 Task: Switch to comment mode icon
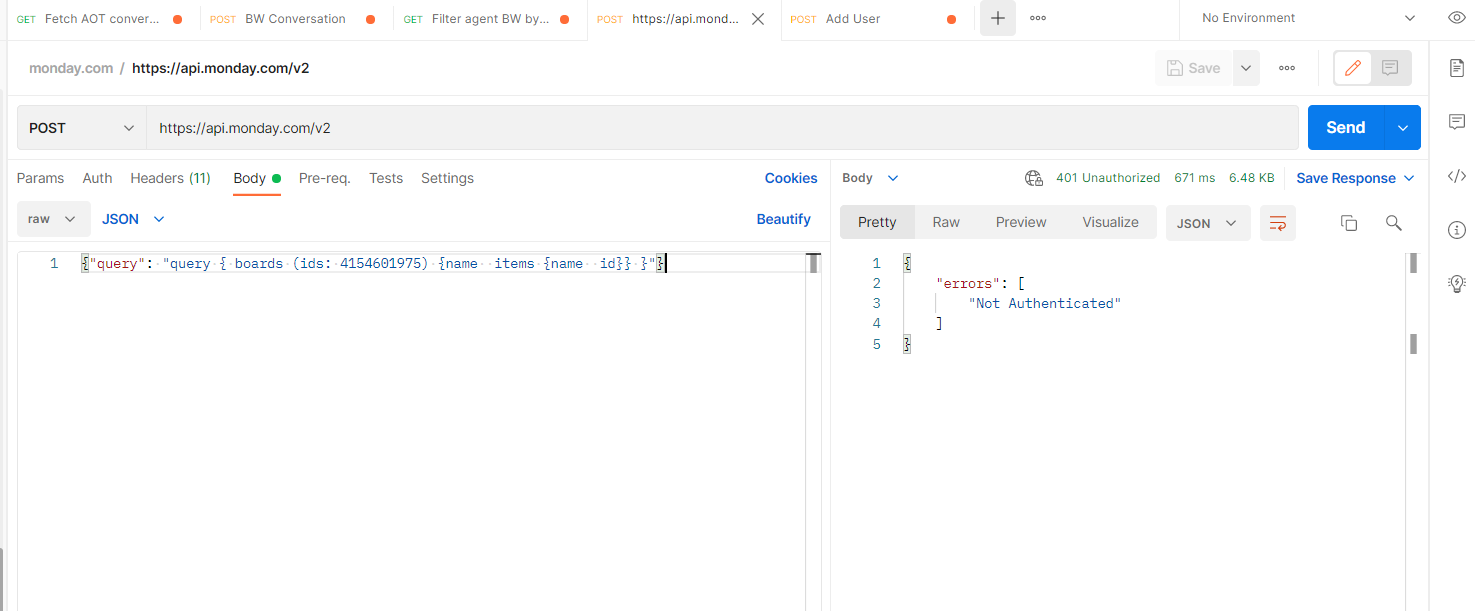(1390, 68)
